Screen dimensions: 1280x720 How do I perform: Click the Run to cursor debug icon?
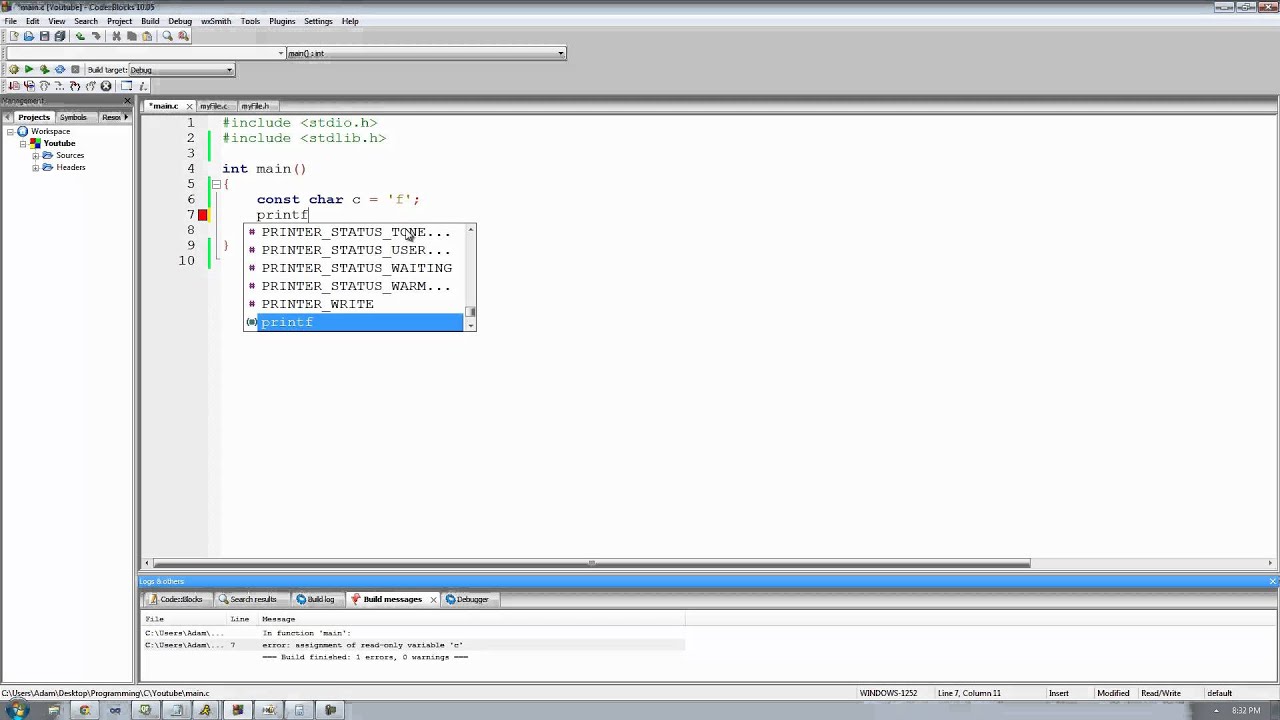(29, 86)
